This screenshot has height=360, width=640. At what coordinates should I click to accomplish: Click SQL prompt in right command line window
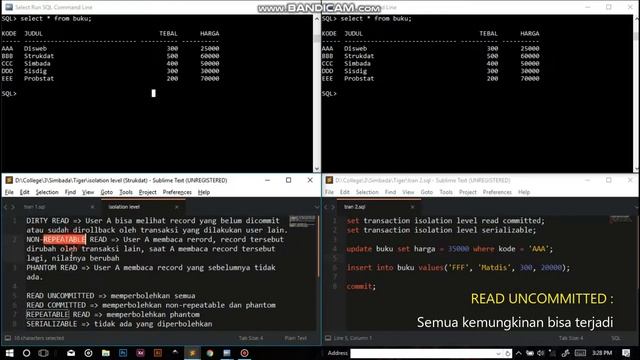click(x=329, y=93)
